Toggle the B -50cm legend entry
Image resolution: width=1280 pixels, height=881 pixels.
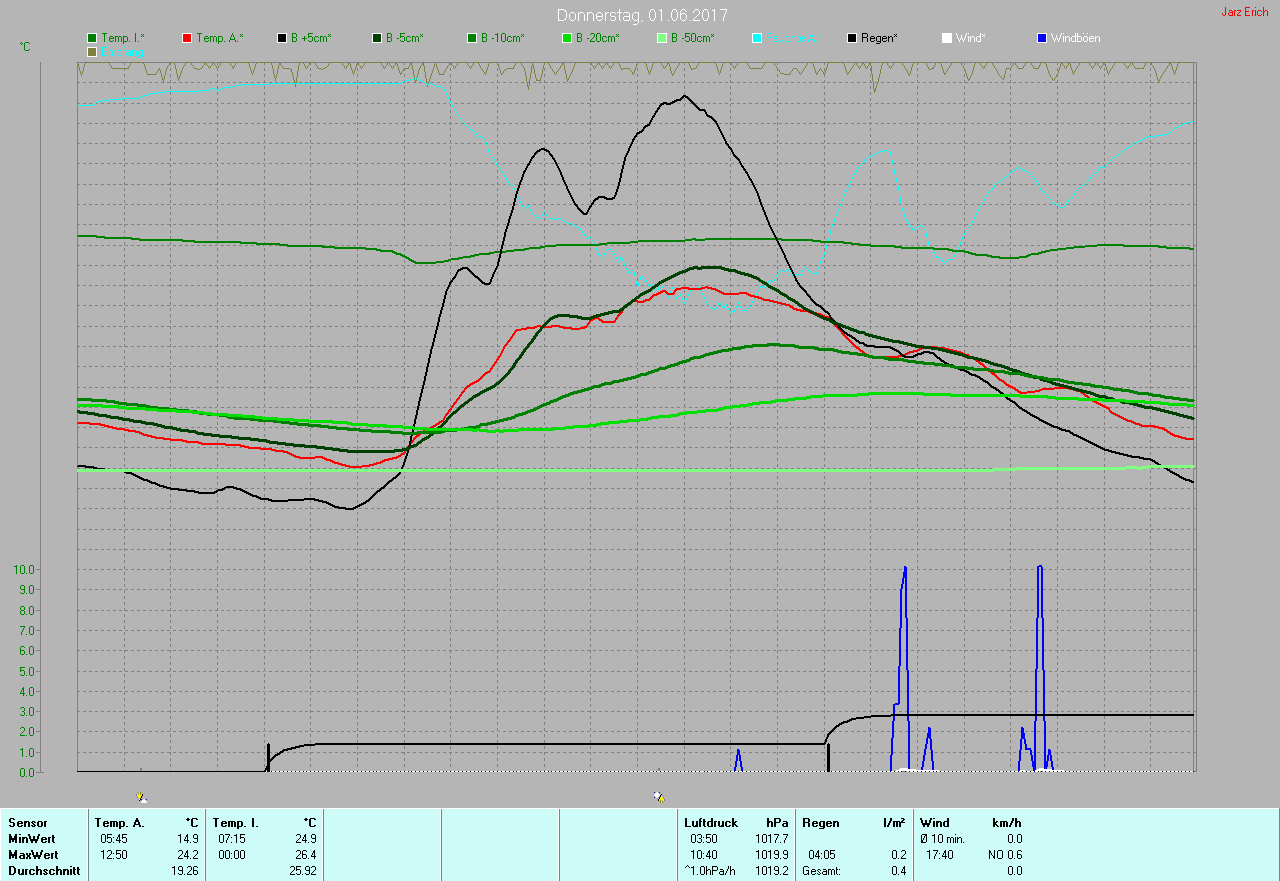(692, 38)
